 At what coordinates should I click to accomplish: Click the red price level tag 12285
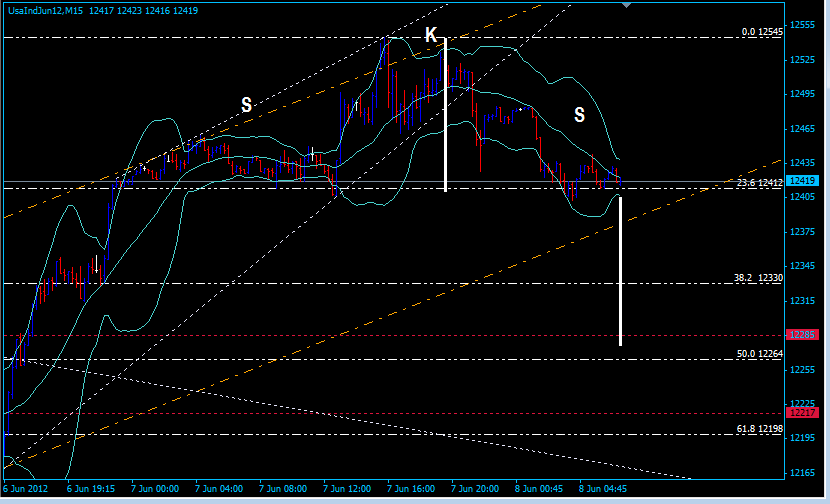[802, 335]
